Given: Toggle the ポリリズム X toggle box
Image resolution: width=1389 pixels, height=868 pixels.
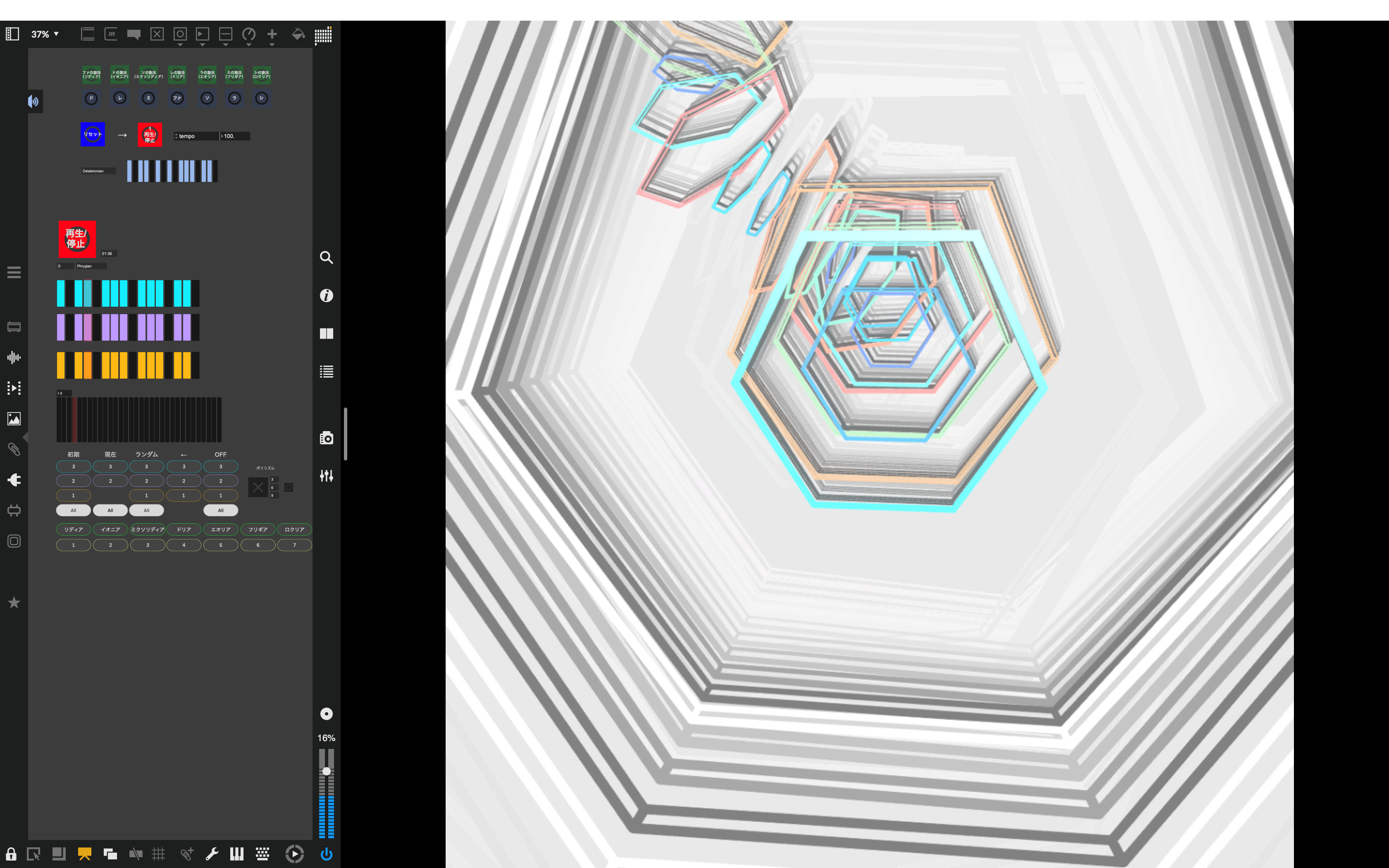Looking at the screenshot, I should [x=258, y=487].
